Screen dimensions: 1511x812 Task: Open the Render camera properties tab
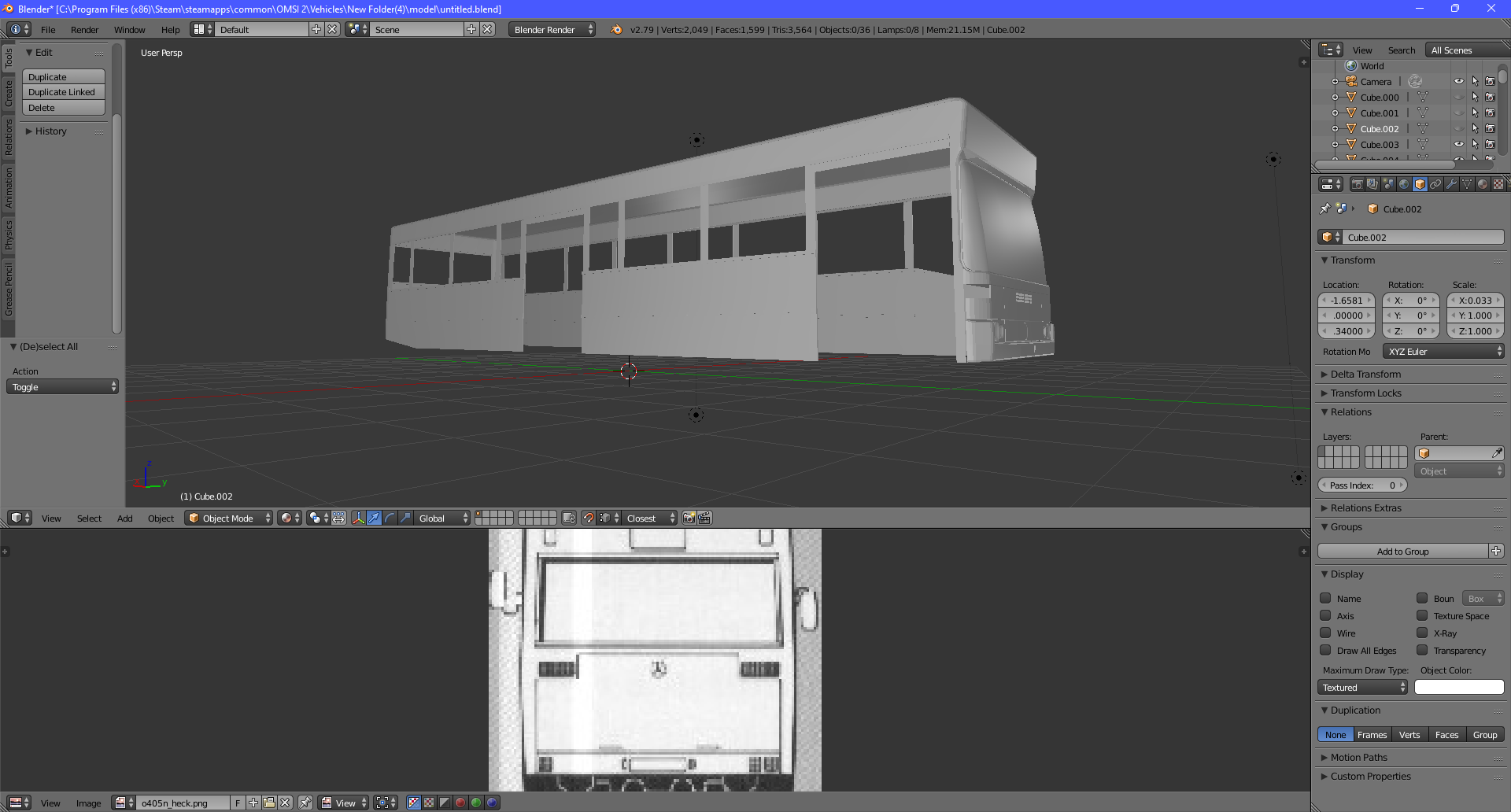point(1358,184)
